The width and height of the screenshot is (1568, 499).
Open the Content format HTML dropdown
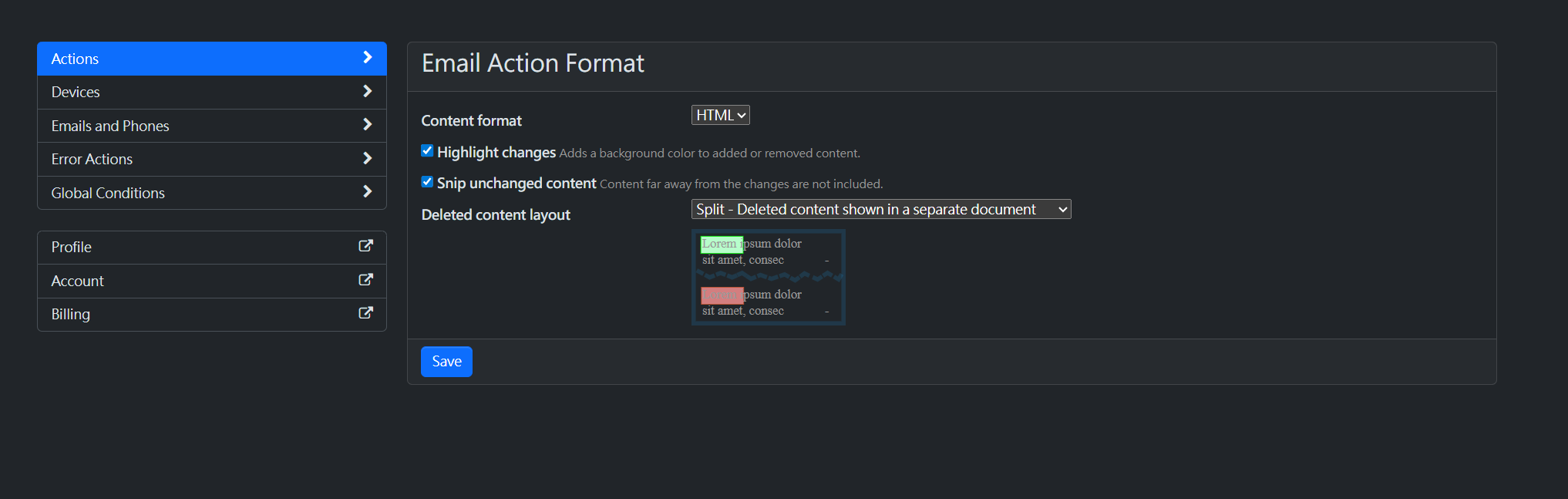pos(720,116)
